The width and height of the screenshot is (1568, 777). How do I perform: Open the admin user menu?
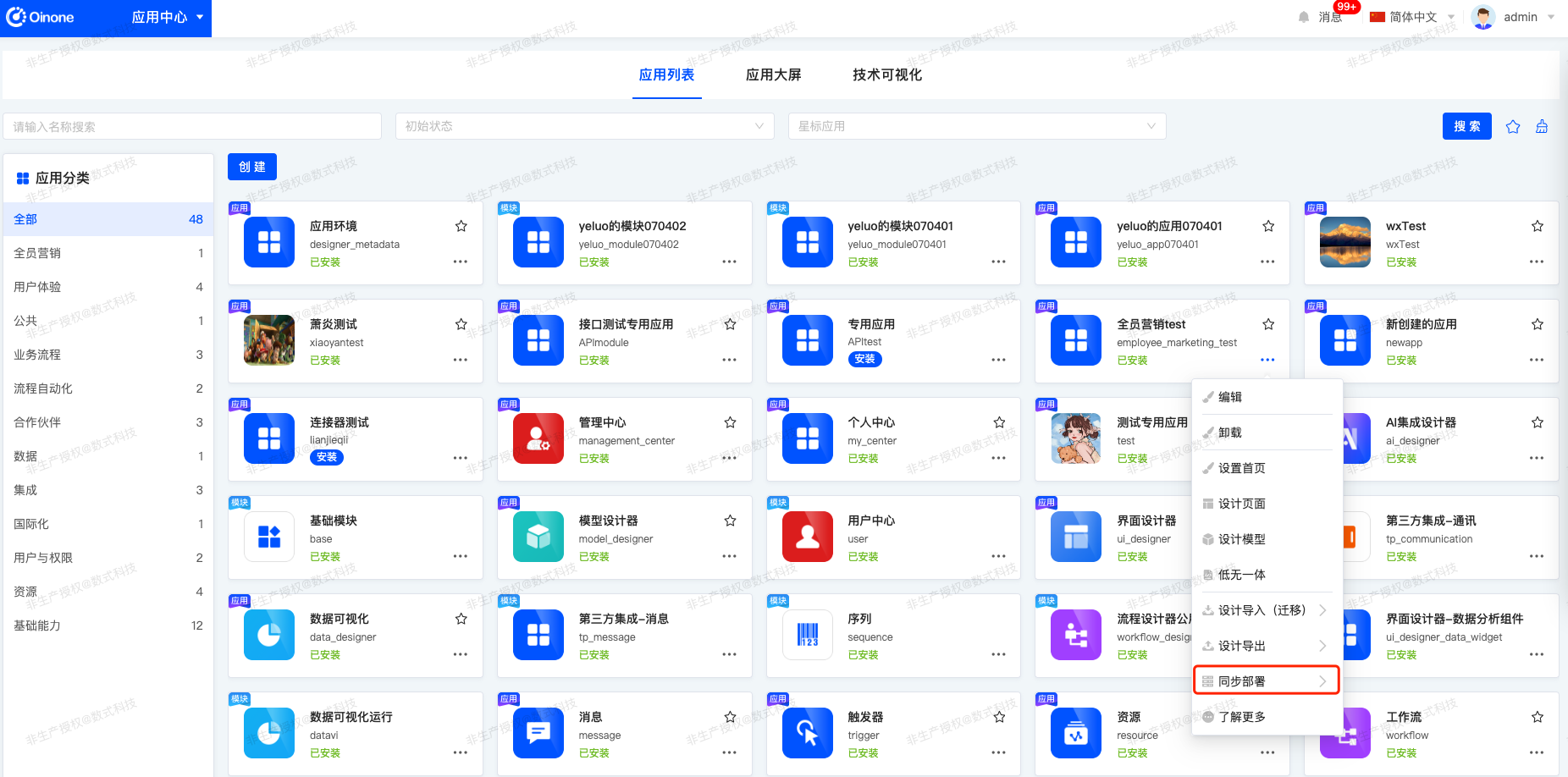(1513, 17)
